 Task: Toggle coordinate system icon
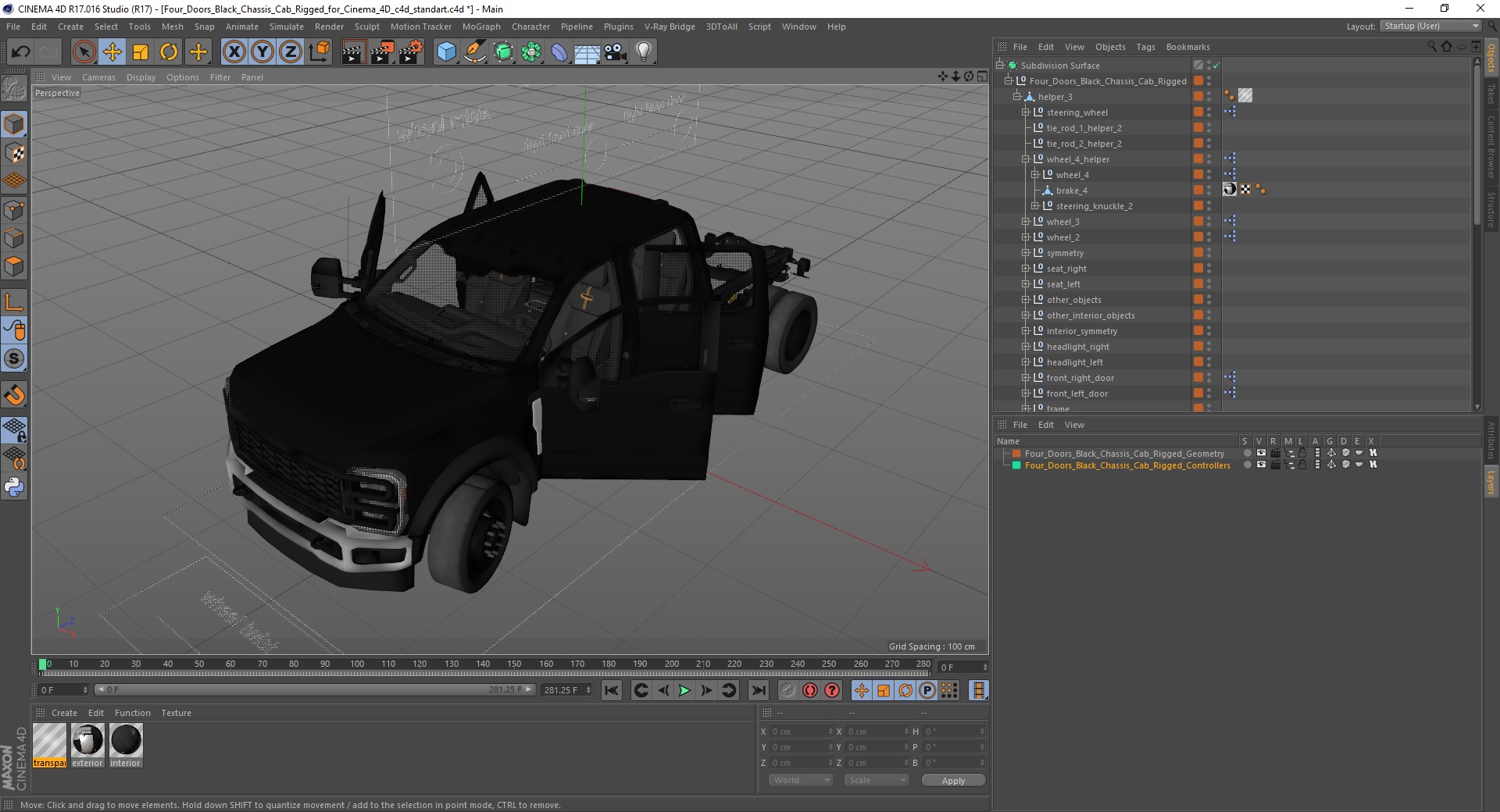click(320, 52)
